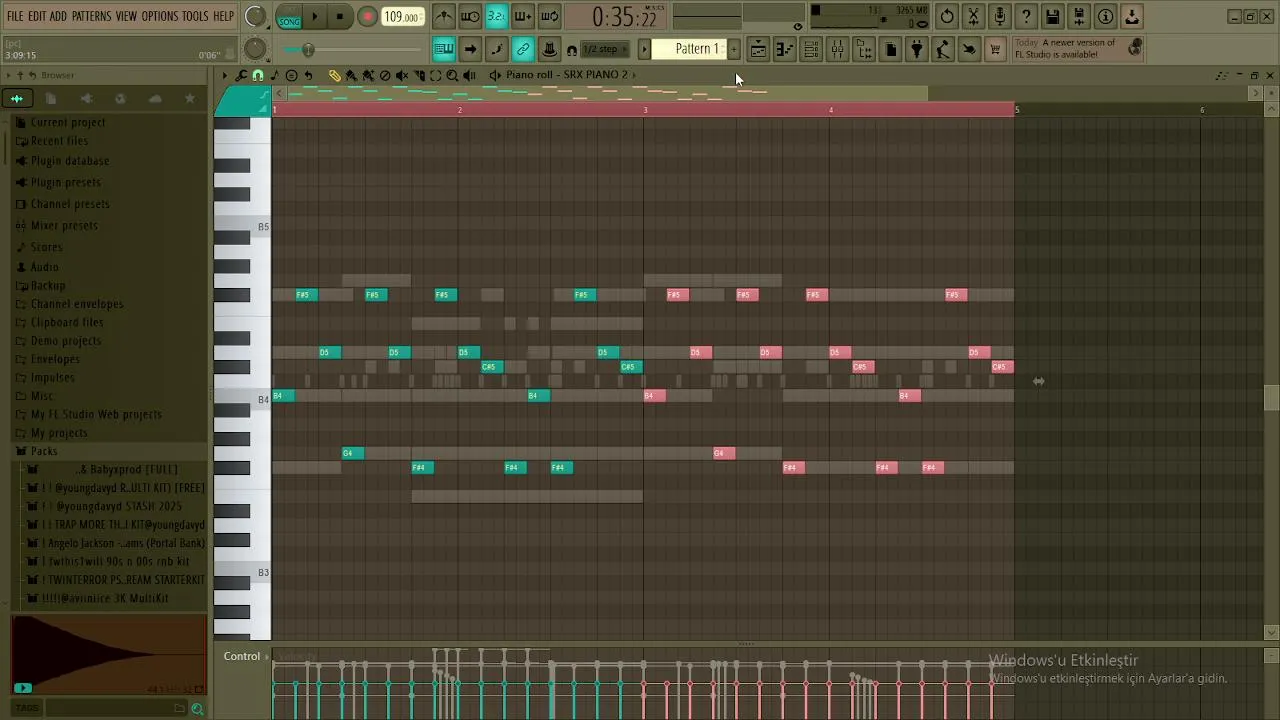Click the shopping cart icon
This screenshot has height=720, width=1280.
(993, 49)
